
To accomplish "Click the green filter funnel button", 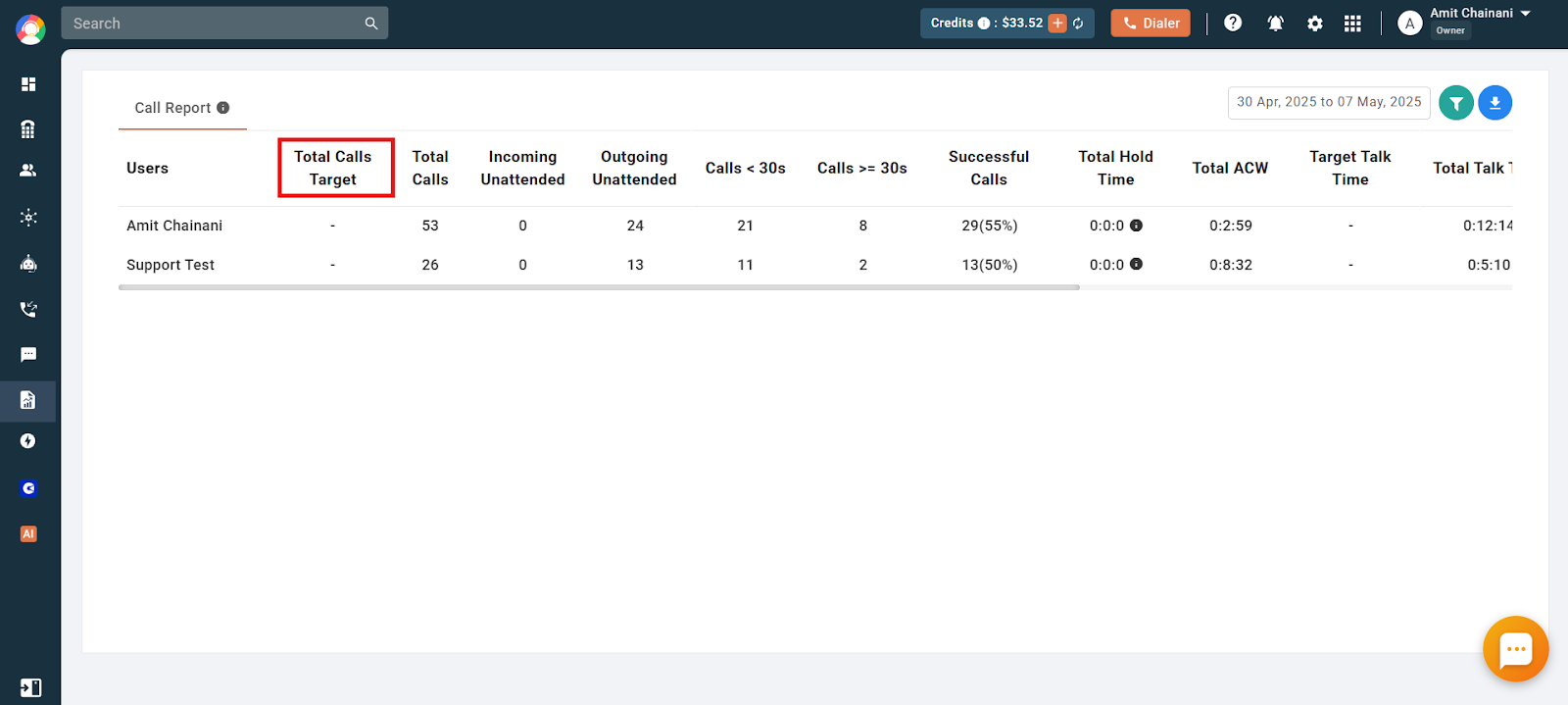I will [x=1456, y=103].
